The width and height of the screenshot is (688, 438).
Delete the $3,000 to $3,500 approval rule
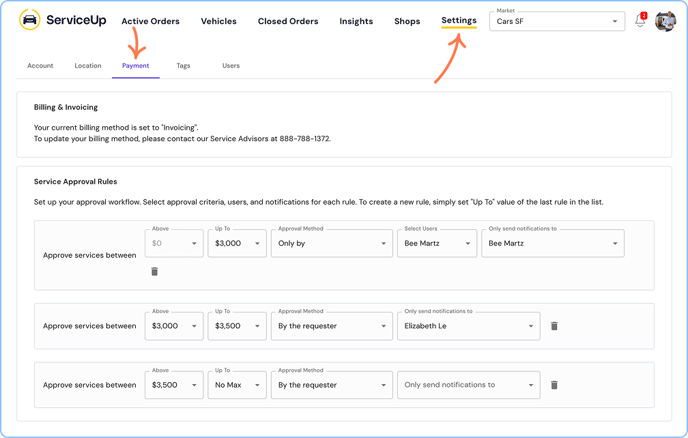tap(554, 326)
